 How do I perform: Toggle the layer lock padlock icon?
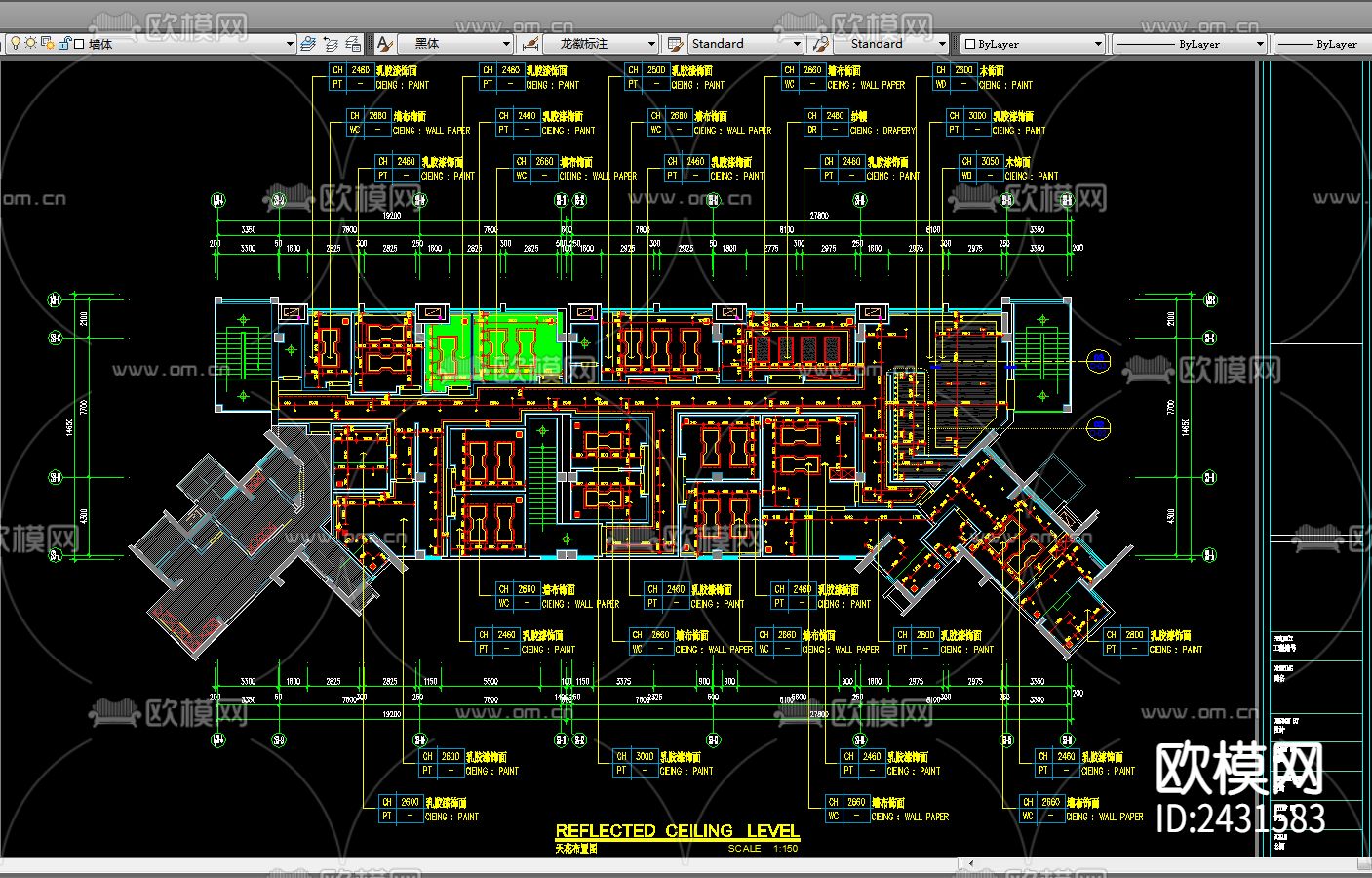pos(64,44)
